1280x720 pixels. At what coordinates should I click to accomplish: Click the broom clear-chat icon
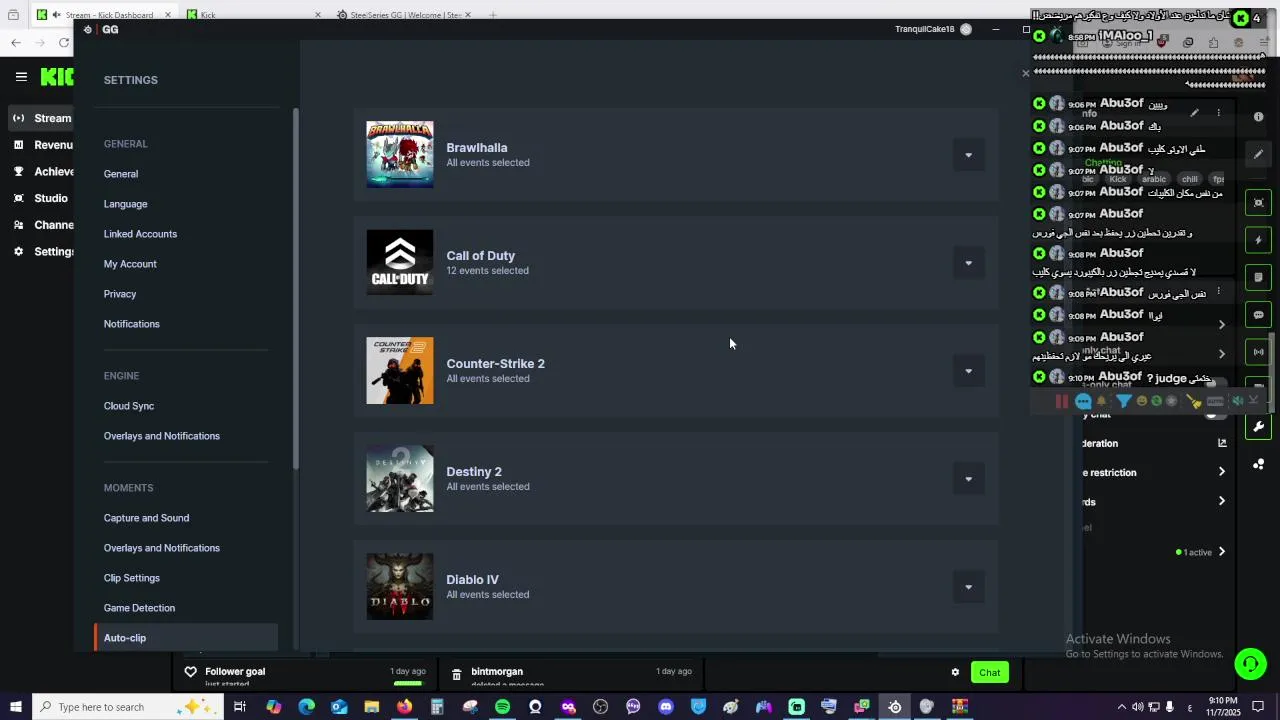click(1194, 402)
